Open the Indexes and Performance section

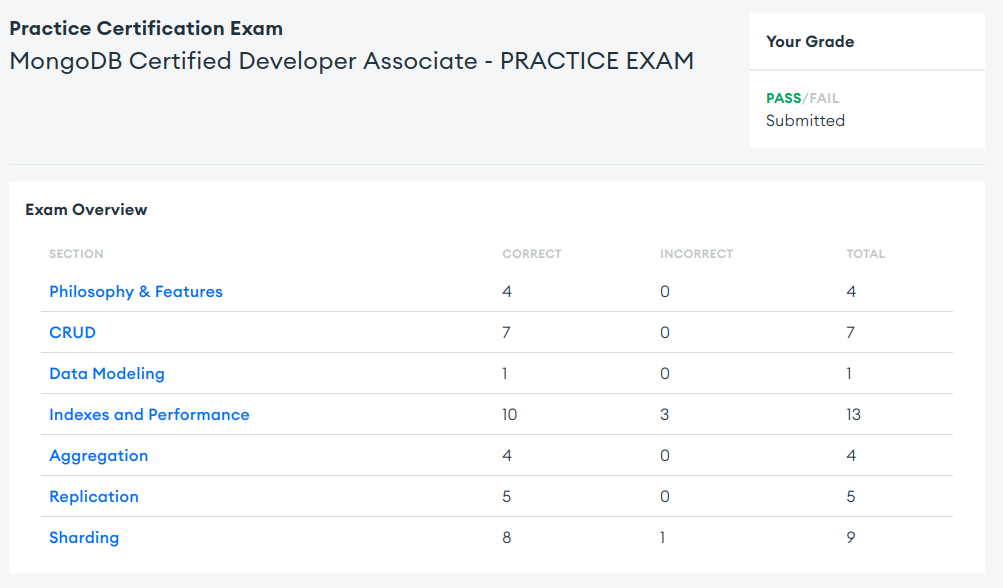pyautogui.click(x=149, y=414)
